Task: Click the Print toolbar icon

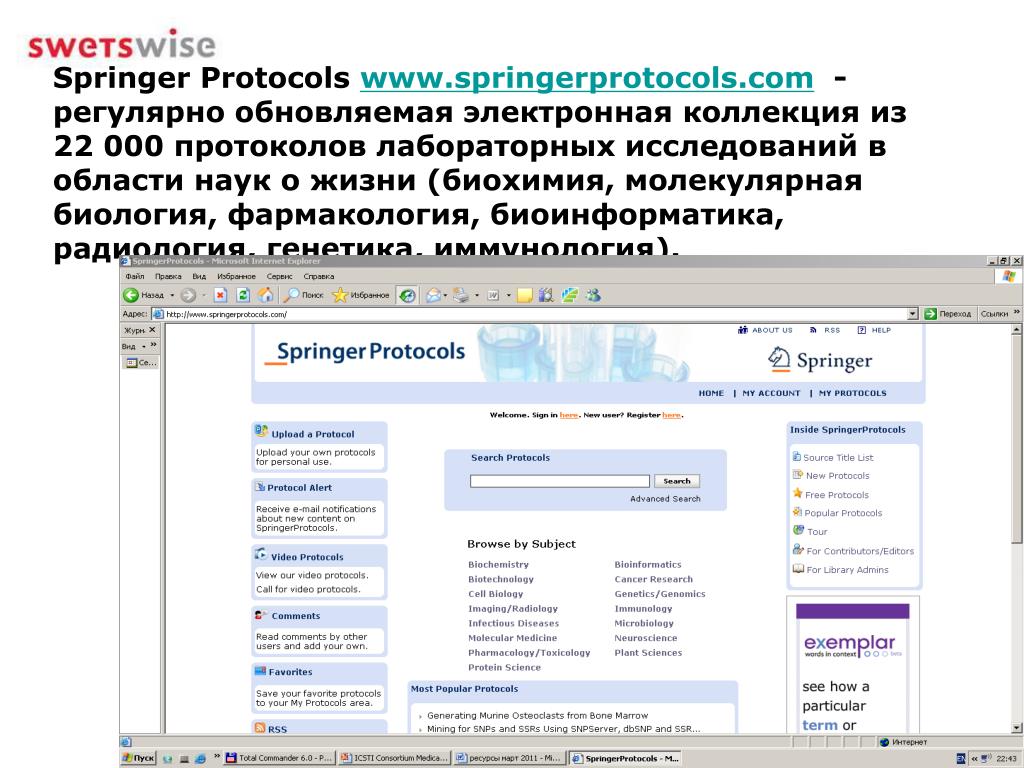Action: 461,295
